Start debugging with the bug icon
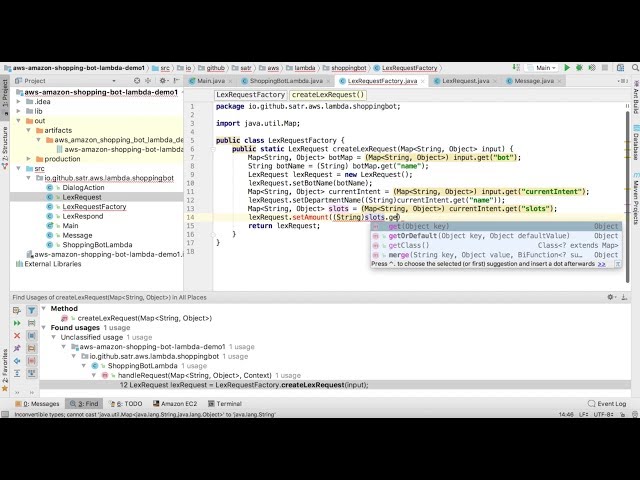The height and width of the screenshot is (480, 640). tap(579, 68)
